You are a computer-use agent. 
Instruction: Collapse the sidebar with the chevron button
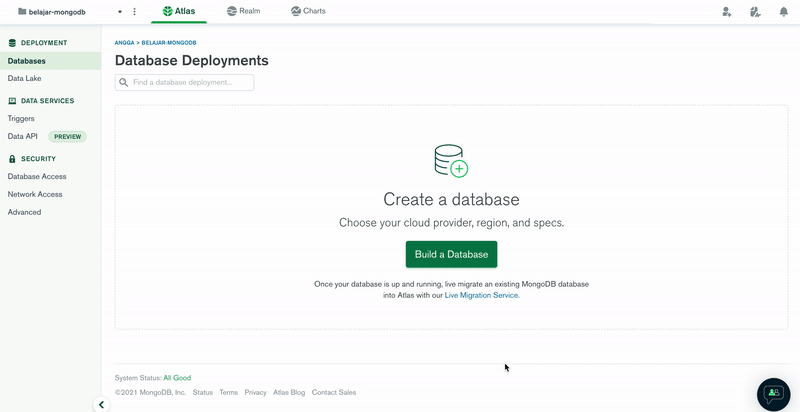101,405
